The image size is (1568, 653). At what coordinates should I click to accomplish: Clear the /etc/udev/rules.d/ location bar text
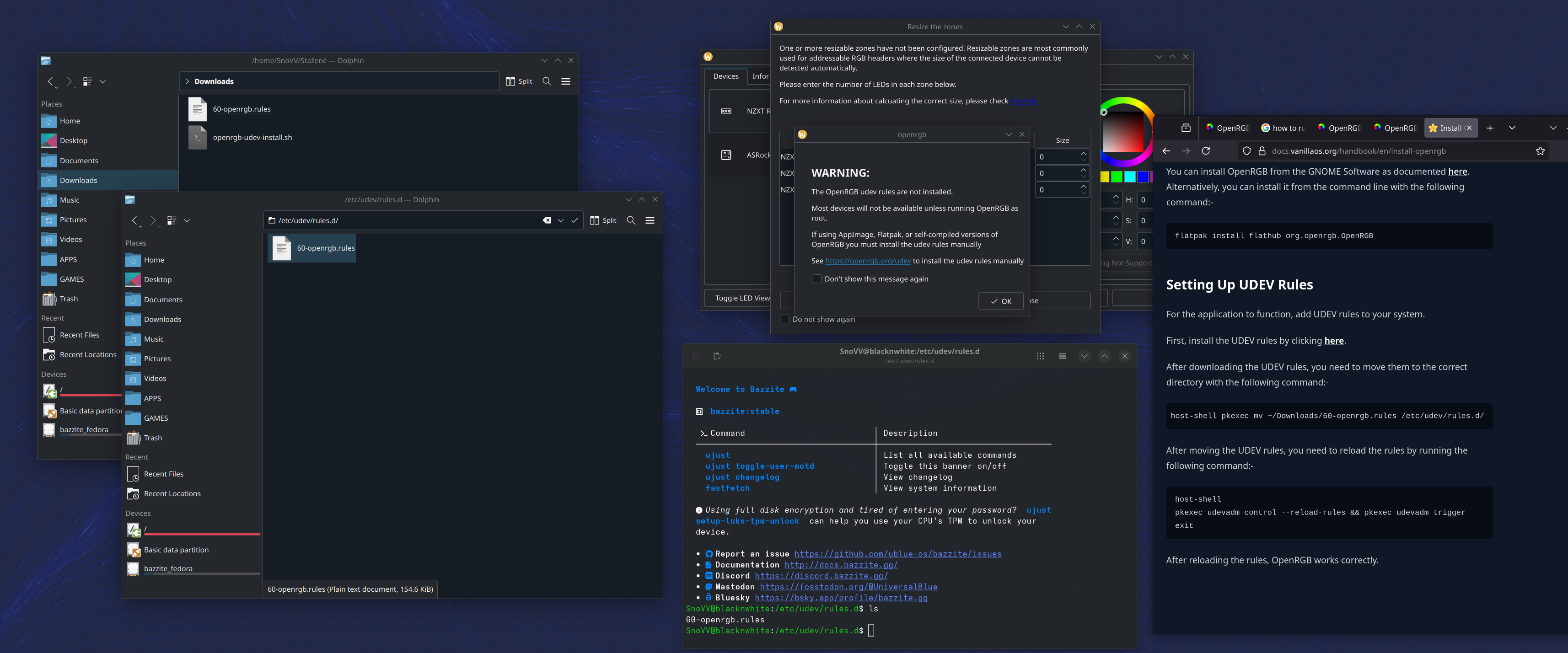coord(547,220)
